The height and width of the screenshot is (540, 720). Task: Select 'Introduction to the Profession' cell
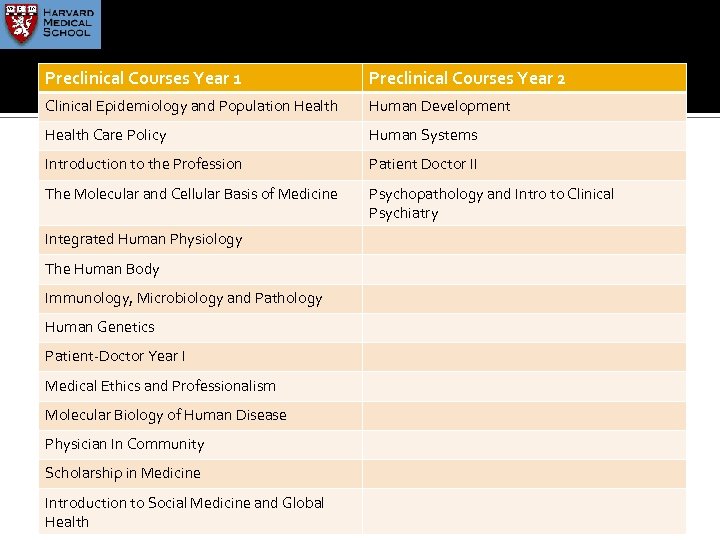[x=201, y=165]
